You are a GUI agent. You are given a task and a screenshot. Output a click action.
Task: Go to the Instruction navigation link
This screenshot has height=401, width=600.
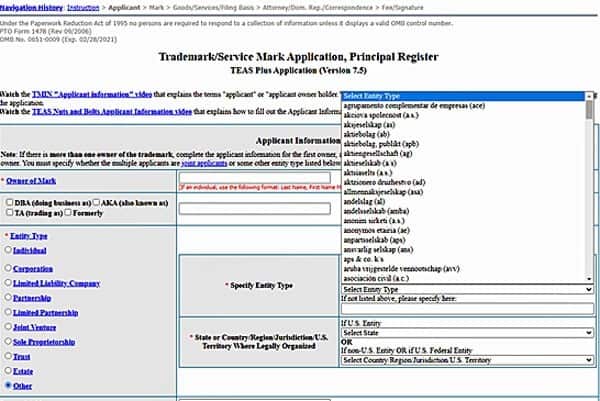tap(83, 7)
